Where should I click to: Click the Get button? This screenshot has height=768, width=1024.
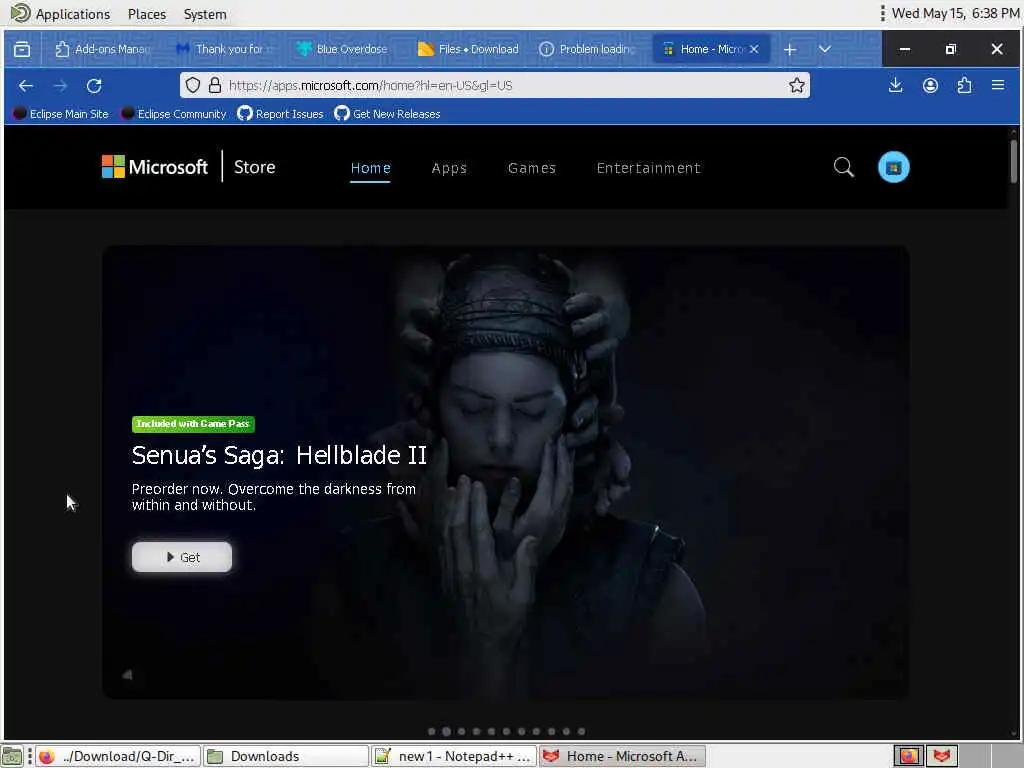(x=182, y=557)
